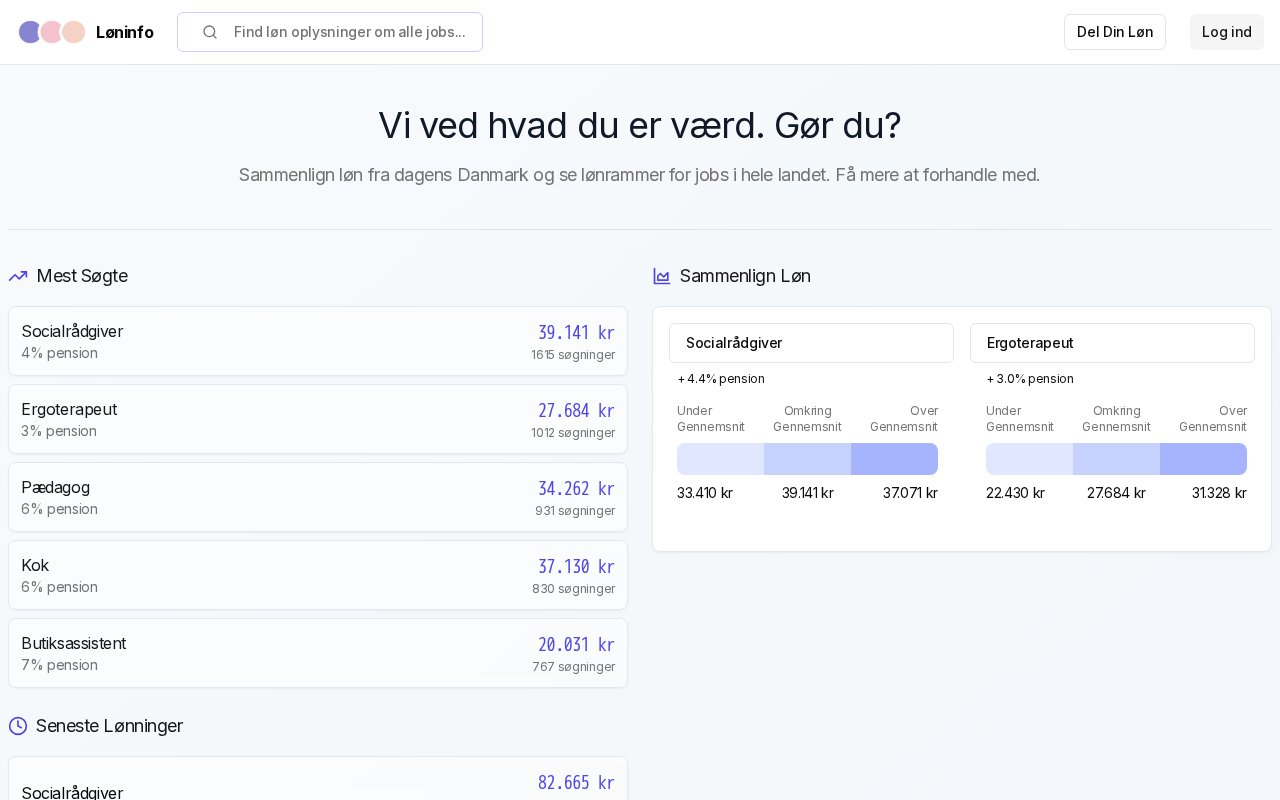Click the chart icon beside Sammenlign Løn

[x=661, y=276]
